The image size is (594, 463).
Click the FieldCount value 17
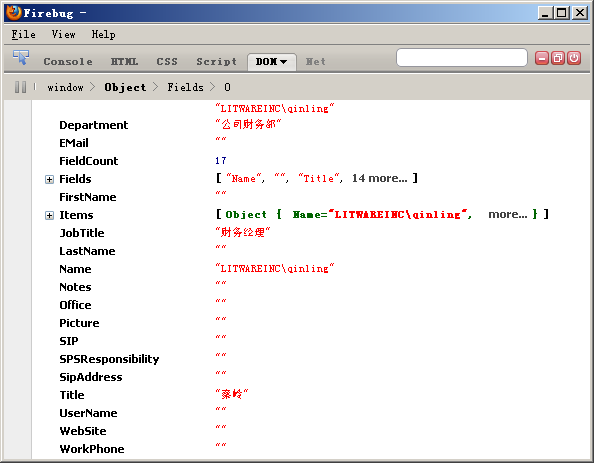click(x=221, y=161)
